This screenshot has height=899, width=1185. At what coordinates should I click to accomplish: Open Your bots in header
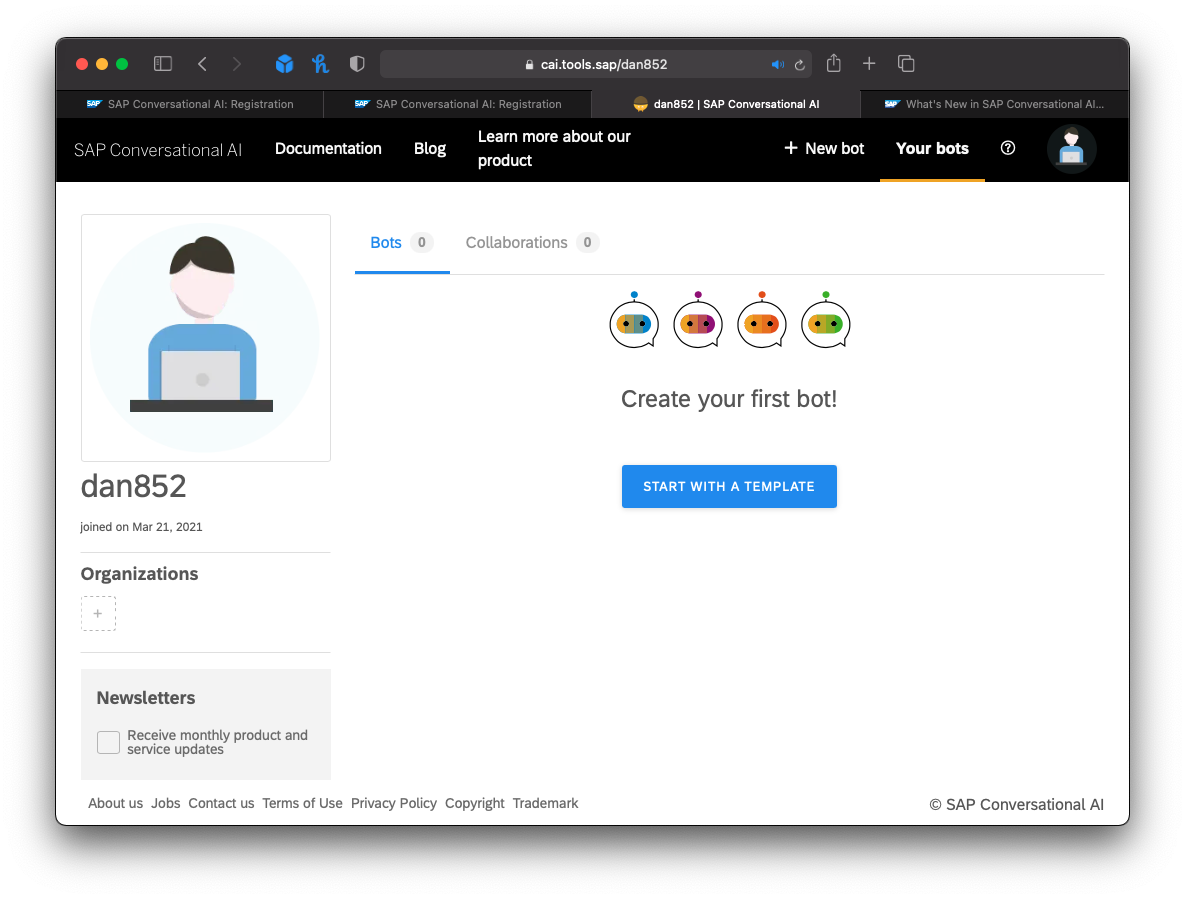coord(932,149)
